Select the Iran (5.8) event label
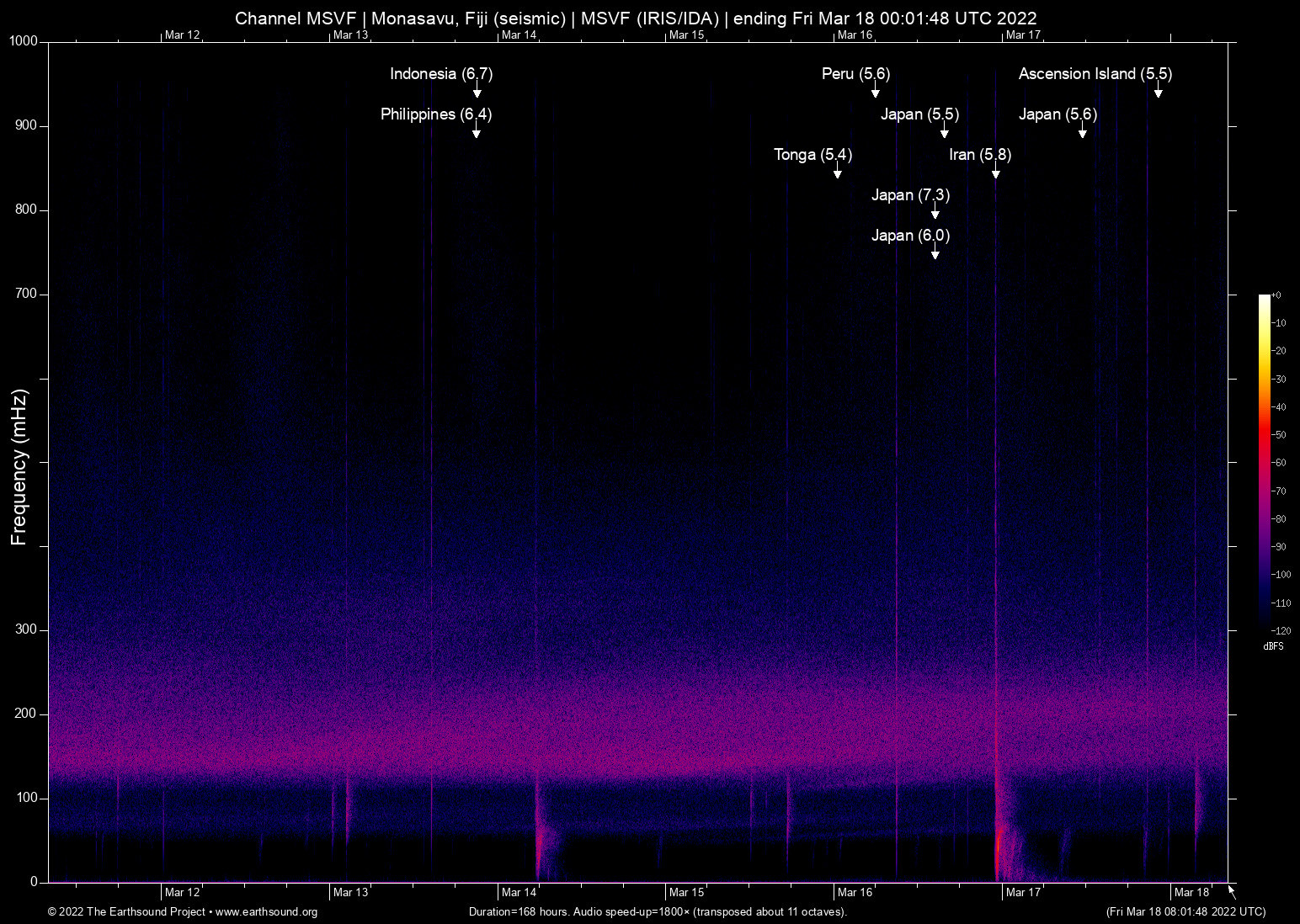 pyautogui.click(x=980, y=155)
